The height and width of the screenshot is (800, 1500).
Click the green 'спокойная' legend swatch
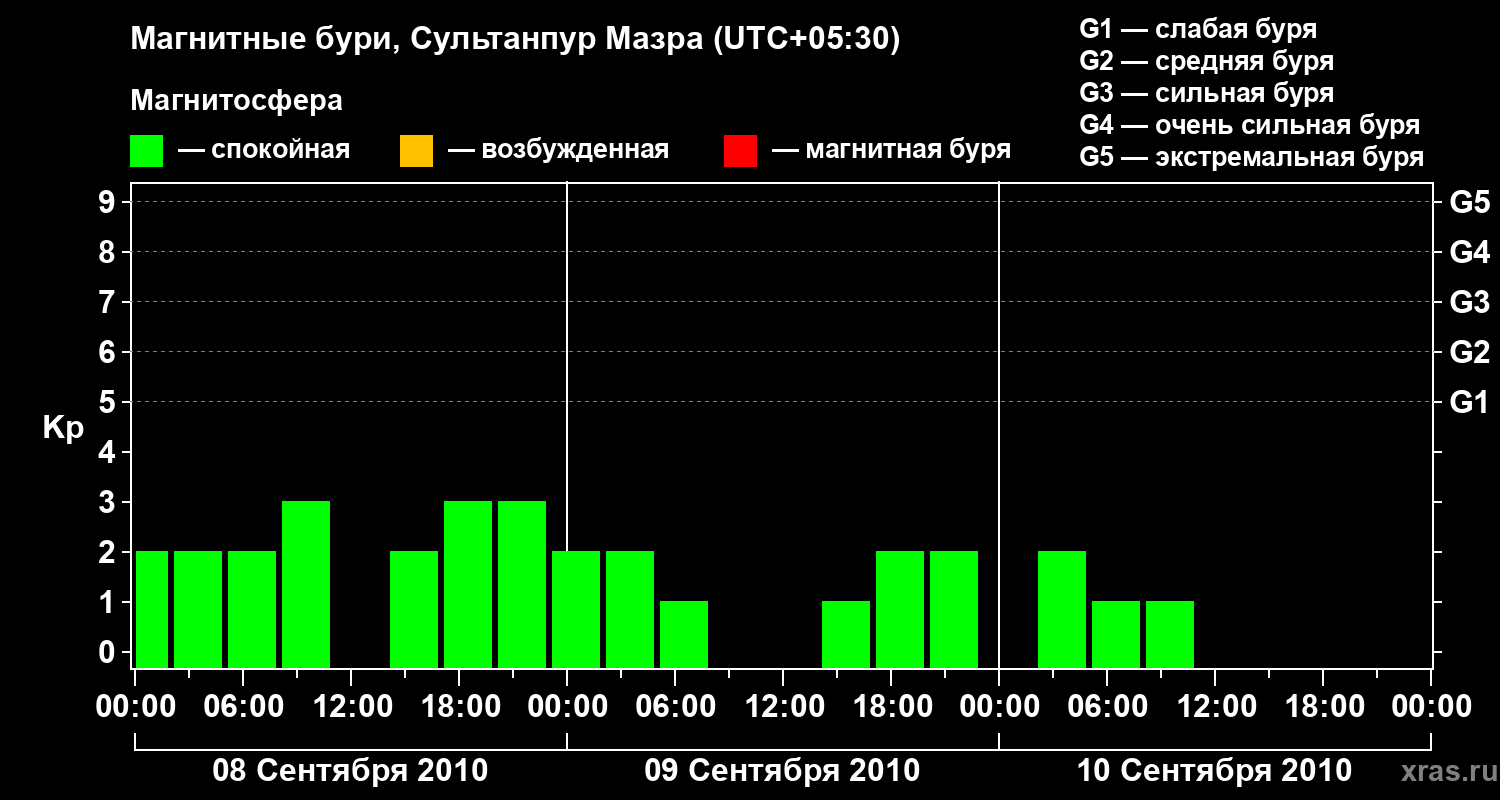pyautogui.click(x=147, y=151)
